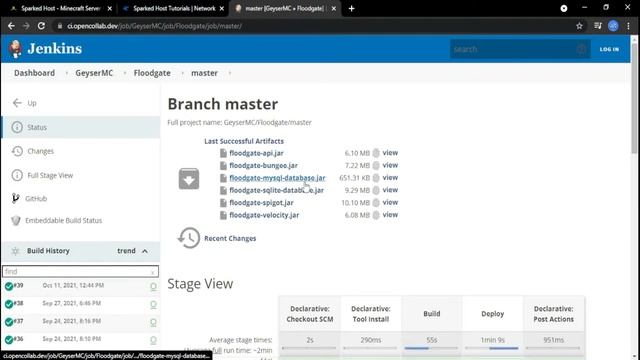Screen dimensions: 640x360
Task: Click the Deploy stage progress bar
Action: point(492,348)
